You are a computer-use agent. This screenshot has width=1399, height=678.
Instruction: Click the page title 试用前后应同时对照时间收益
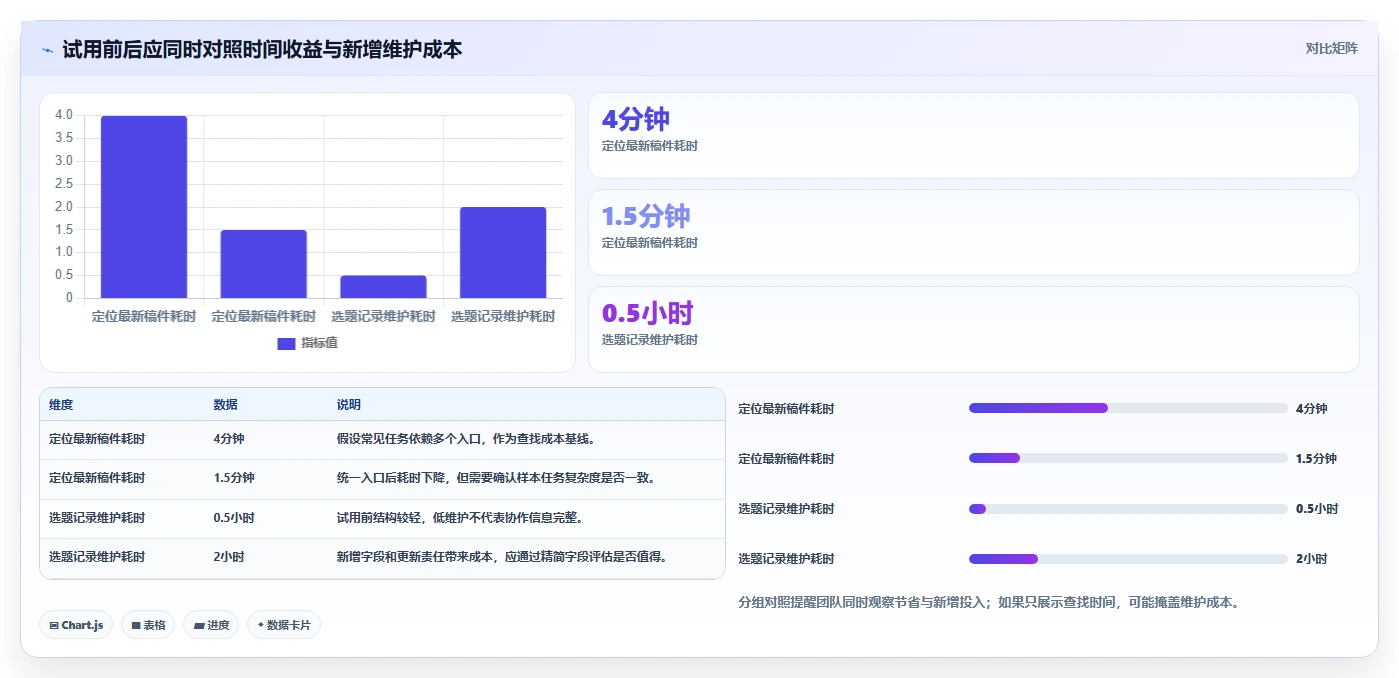pyautogui.click(x=262, y=49)
